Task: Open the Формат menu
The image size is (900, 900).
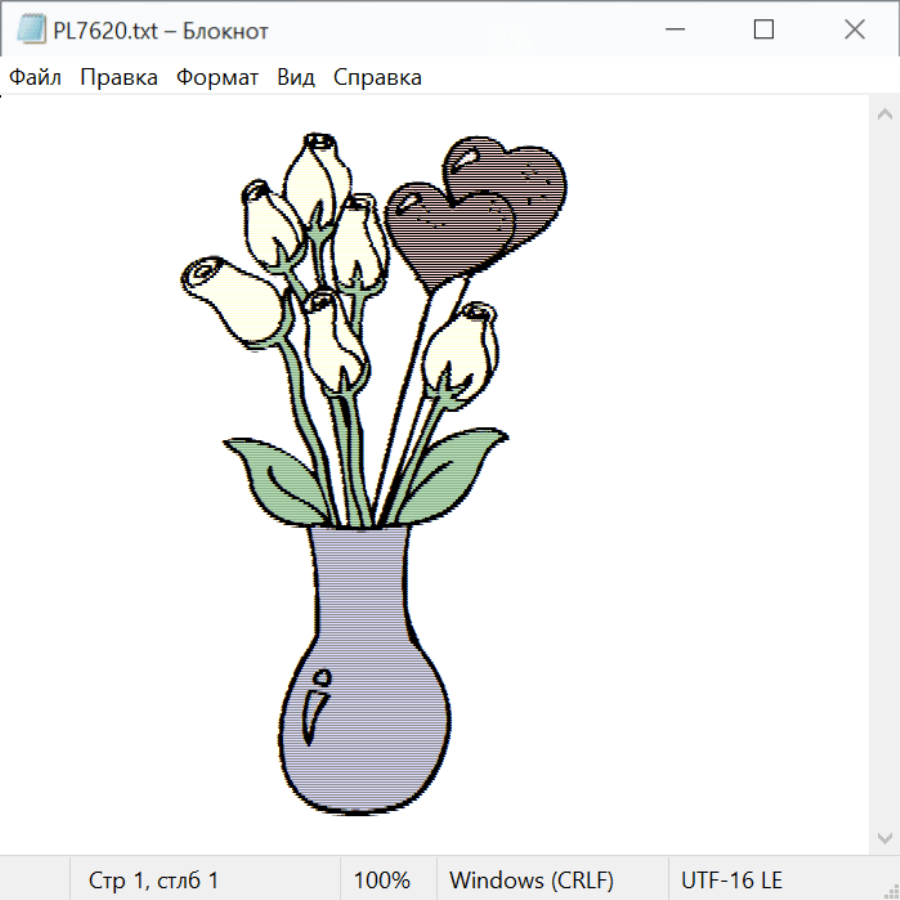Action: point(217,78)
